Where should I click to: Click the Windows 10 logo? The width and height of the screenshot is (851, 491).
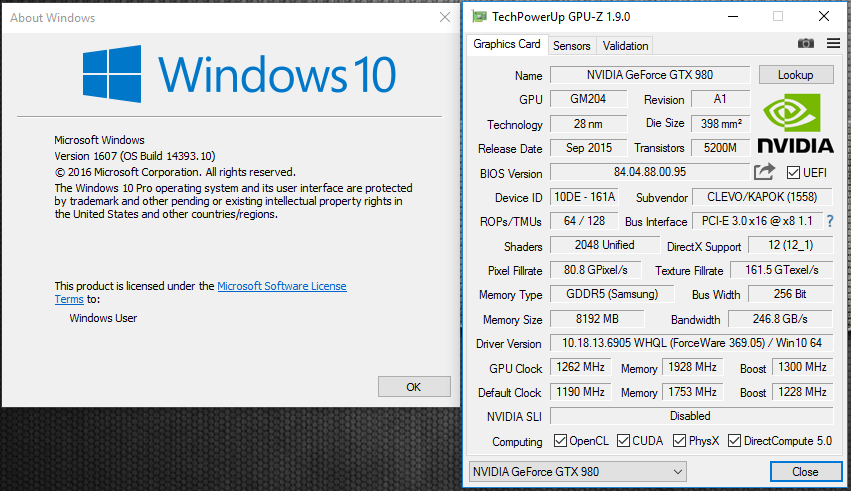(x=239, y=74)
